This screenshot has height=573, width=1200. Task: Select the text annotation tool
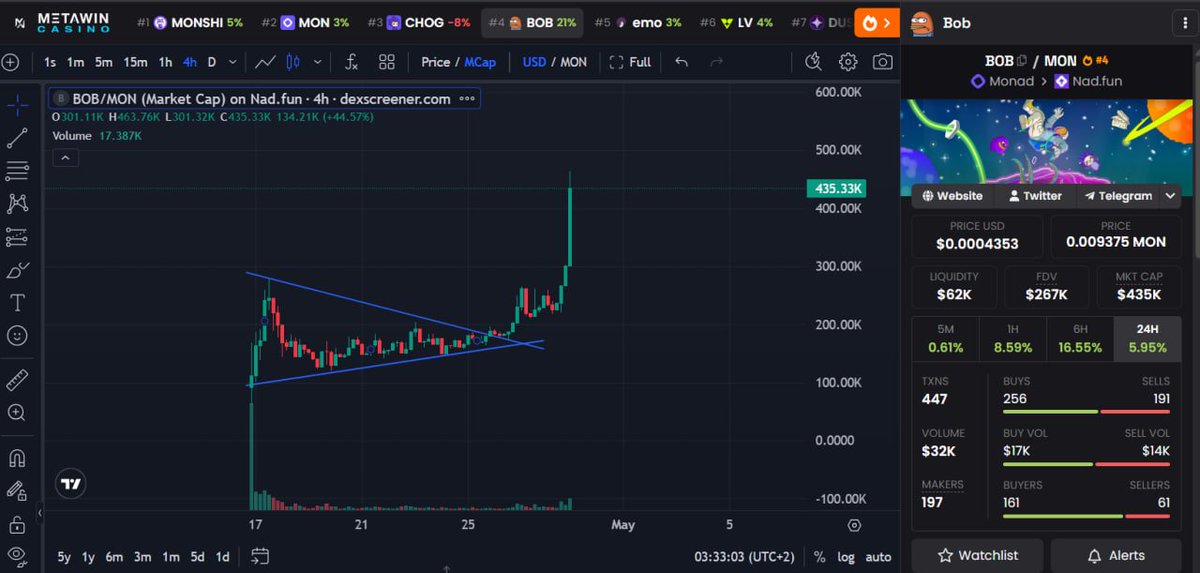[17, 303]
